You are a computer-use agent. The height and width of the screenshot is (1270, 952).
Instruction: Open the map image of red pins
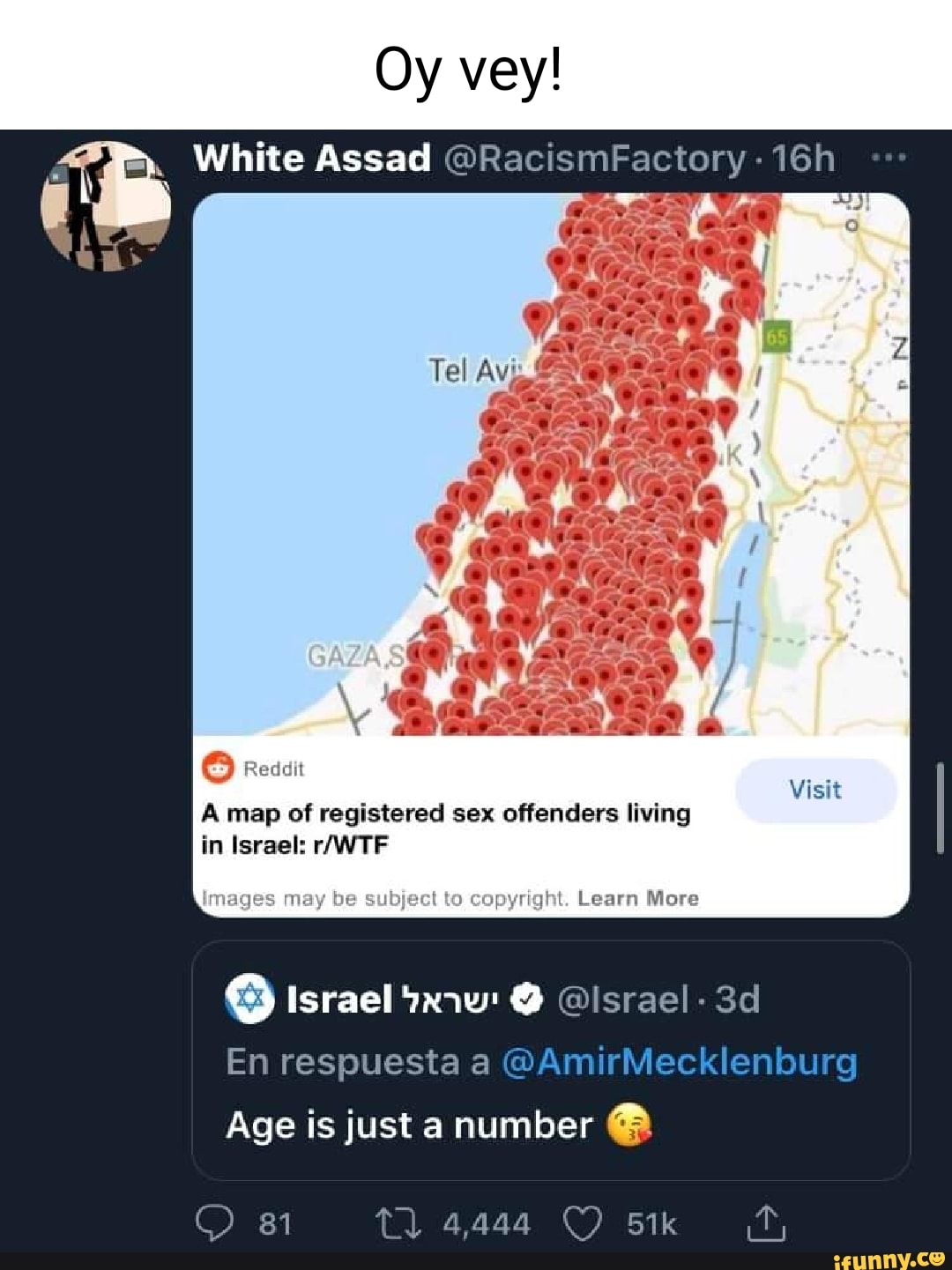551,464
